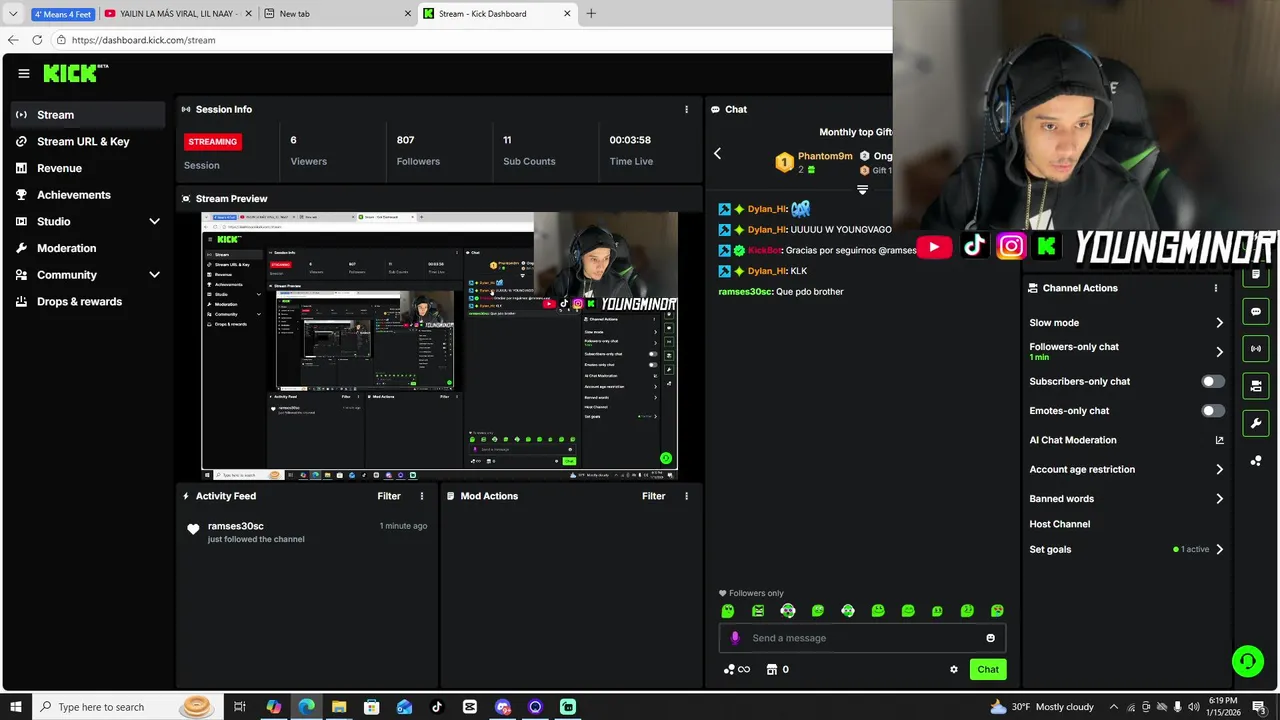Open Microsoft Store from the taskbar
The image size is (1280, 720).
click(x=371, y=707)
